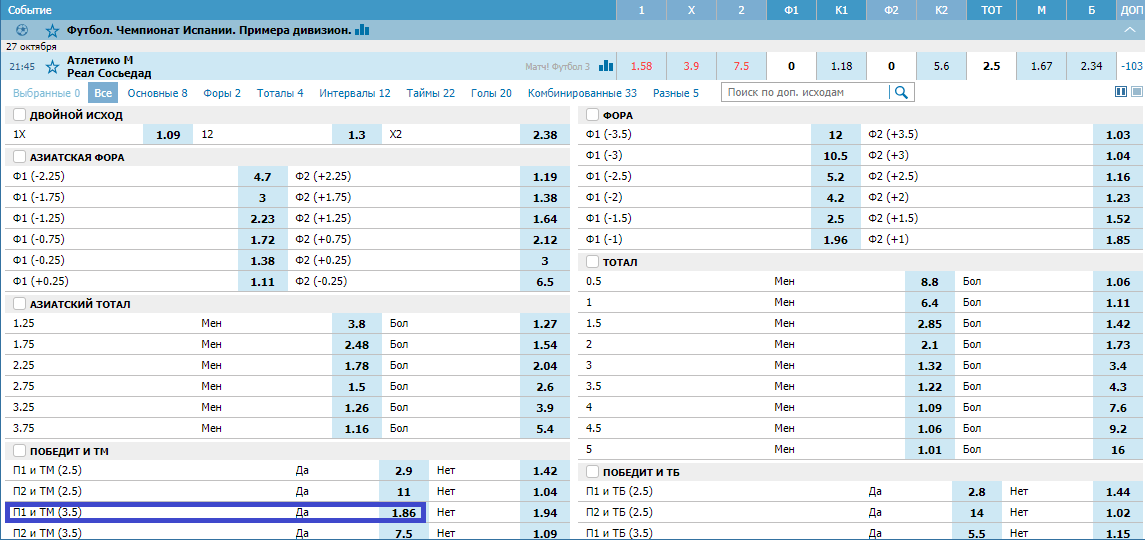Open match statistics icon next to Матч! Футбол 3
Screen dimensions: 1145x540
(605, 66)
